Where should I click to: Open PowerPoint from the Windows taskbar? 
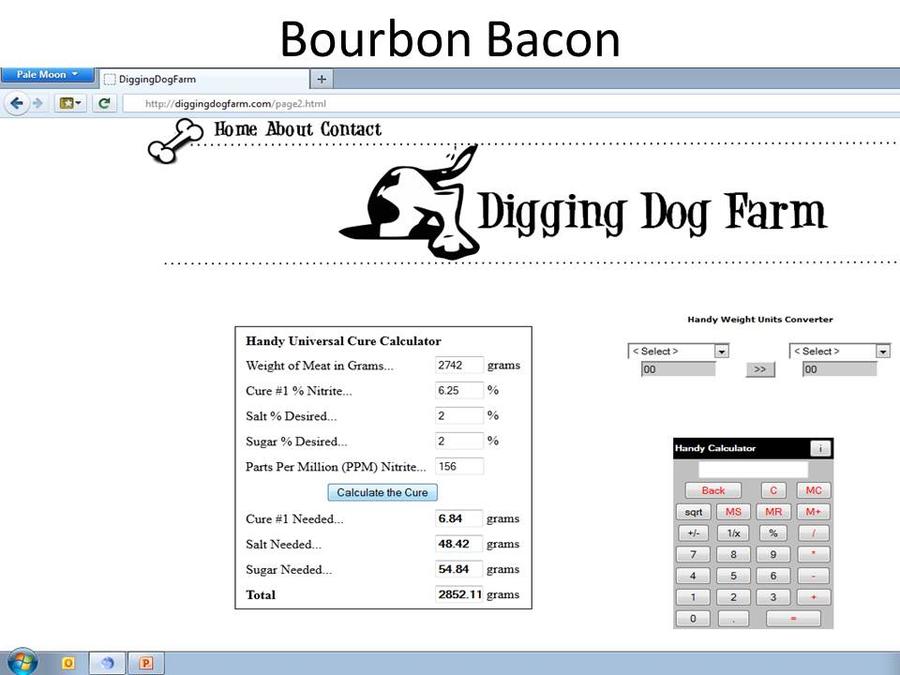(146, 662)
